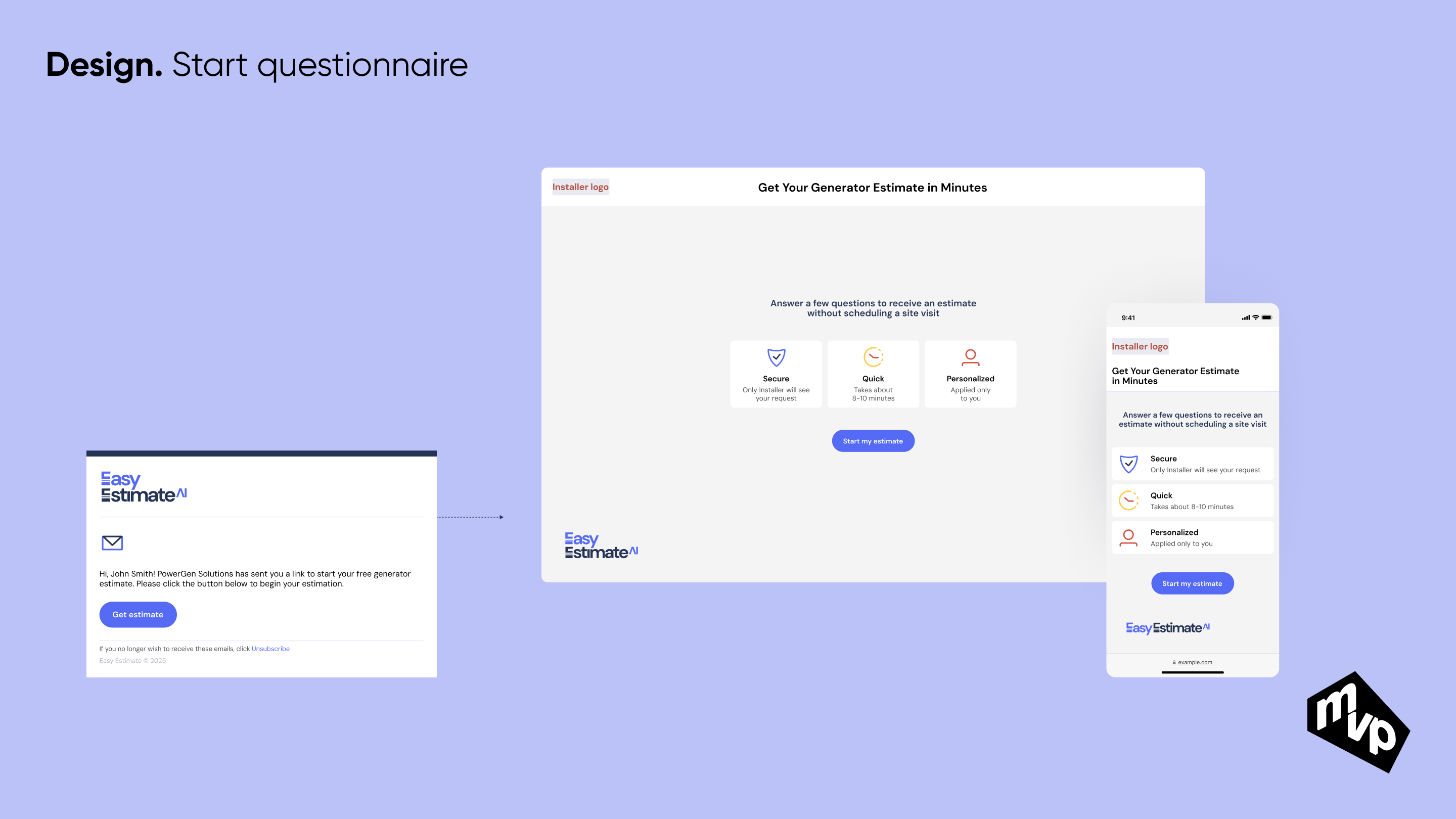Click the Easy Estimate logo in the email header
Screen dimensions: 1456x819
tap(144, 487)
